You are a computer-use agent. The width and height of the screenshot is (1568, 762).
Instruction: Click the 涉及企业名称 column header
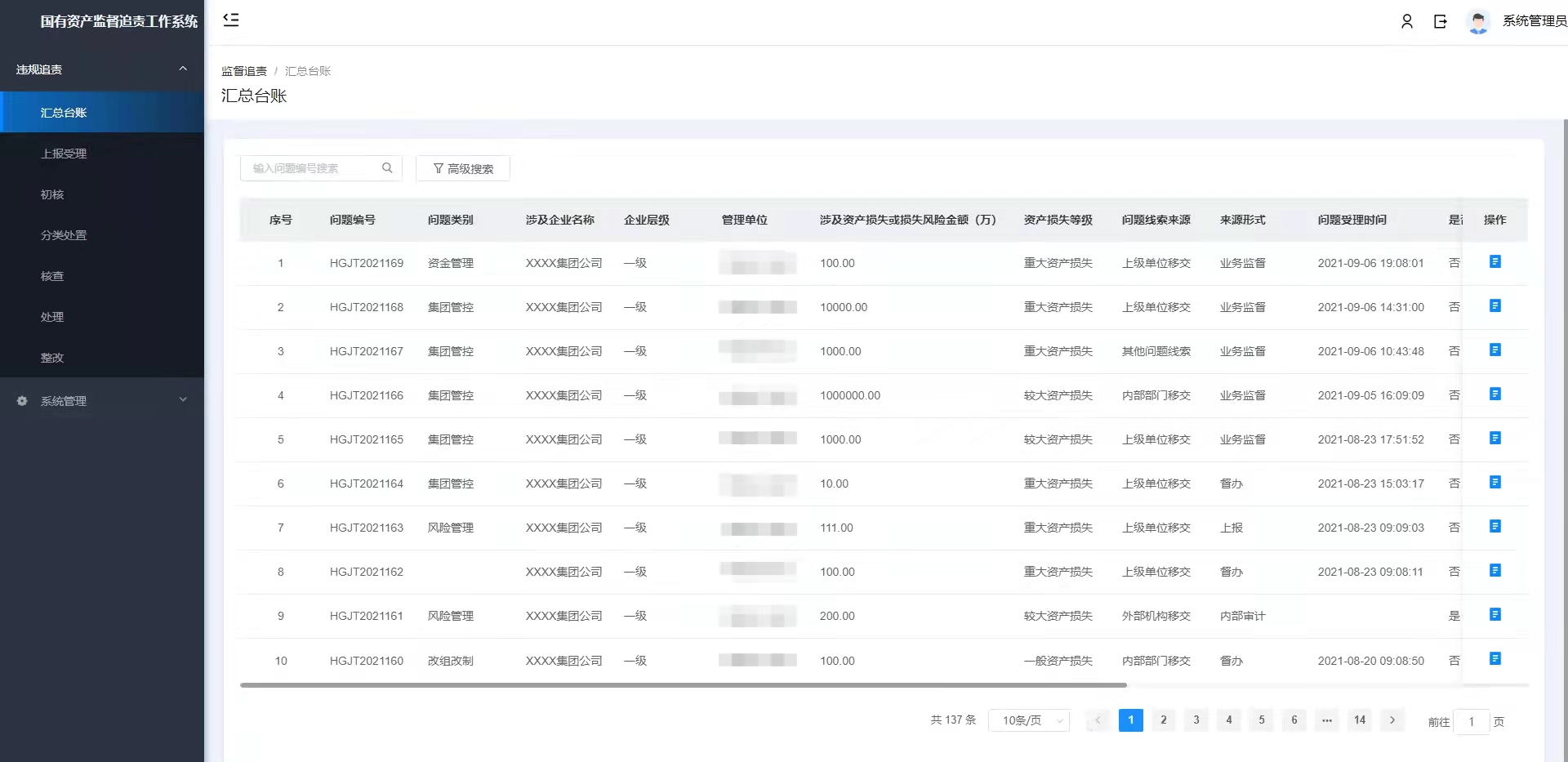coord(560,220)
